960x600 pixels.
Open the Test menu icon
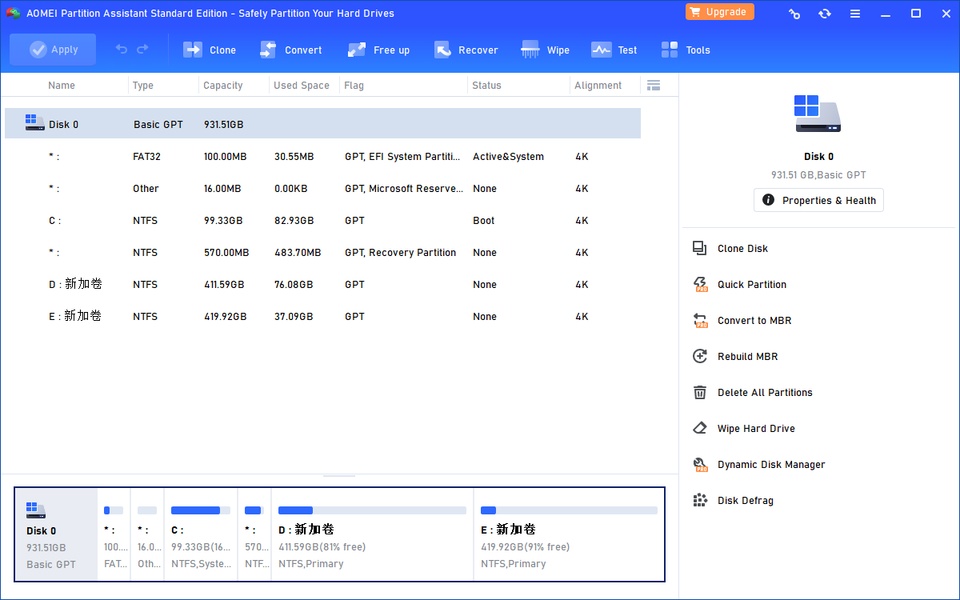tap(601, 50)
